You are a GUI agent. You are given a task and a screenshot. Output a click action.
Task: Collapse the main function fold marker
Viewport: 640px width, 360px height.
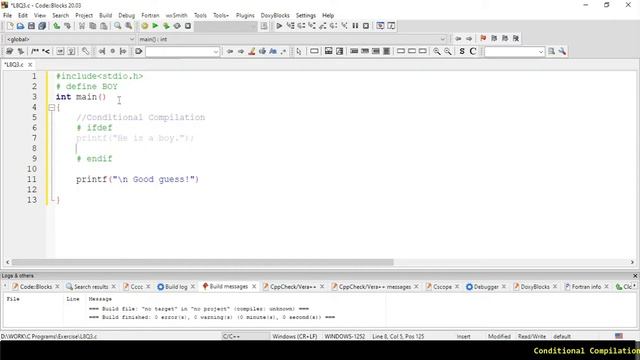(51, 108)
